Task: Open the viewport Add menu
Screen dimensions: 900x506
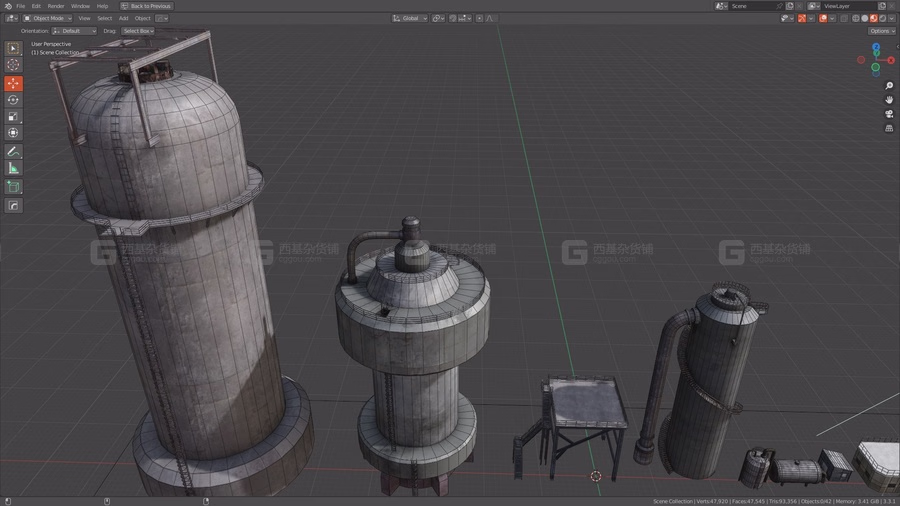Action: click(x=123, y=18)
